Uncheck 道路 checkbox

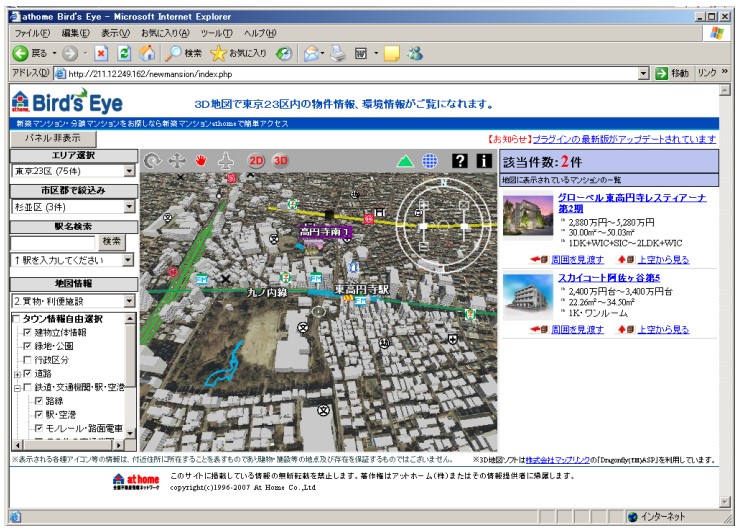pos(27,374)
